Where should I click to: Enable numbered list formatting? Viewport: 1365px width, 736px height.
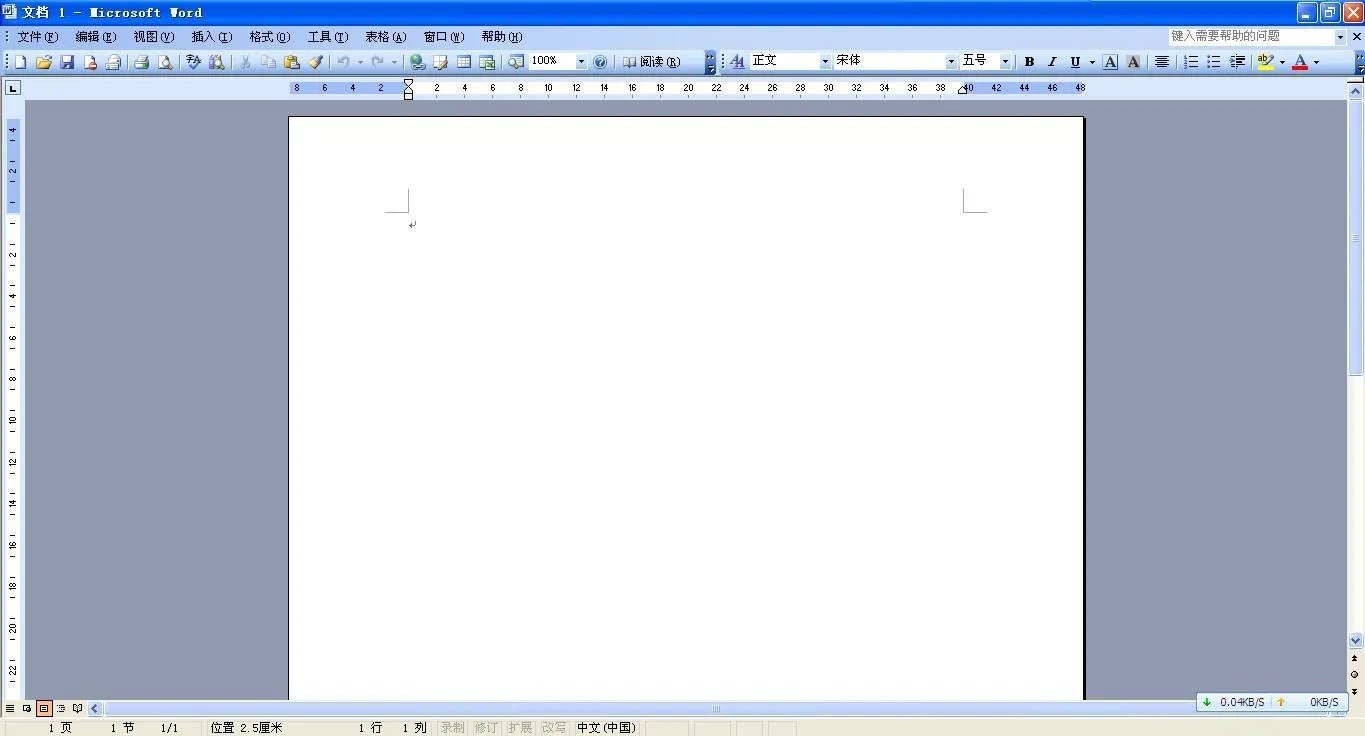1190,61
